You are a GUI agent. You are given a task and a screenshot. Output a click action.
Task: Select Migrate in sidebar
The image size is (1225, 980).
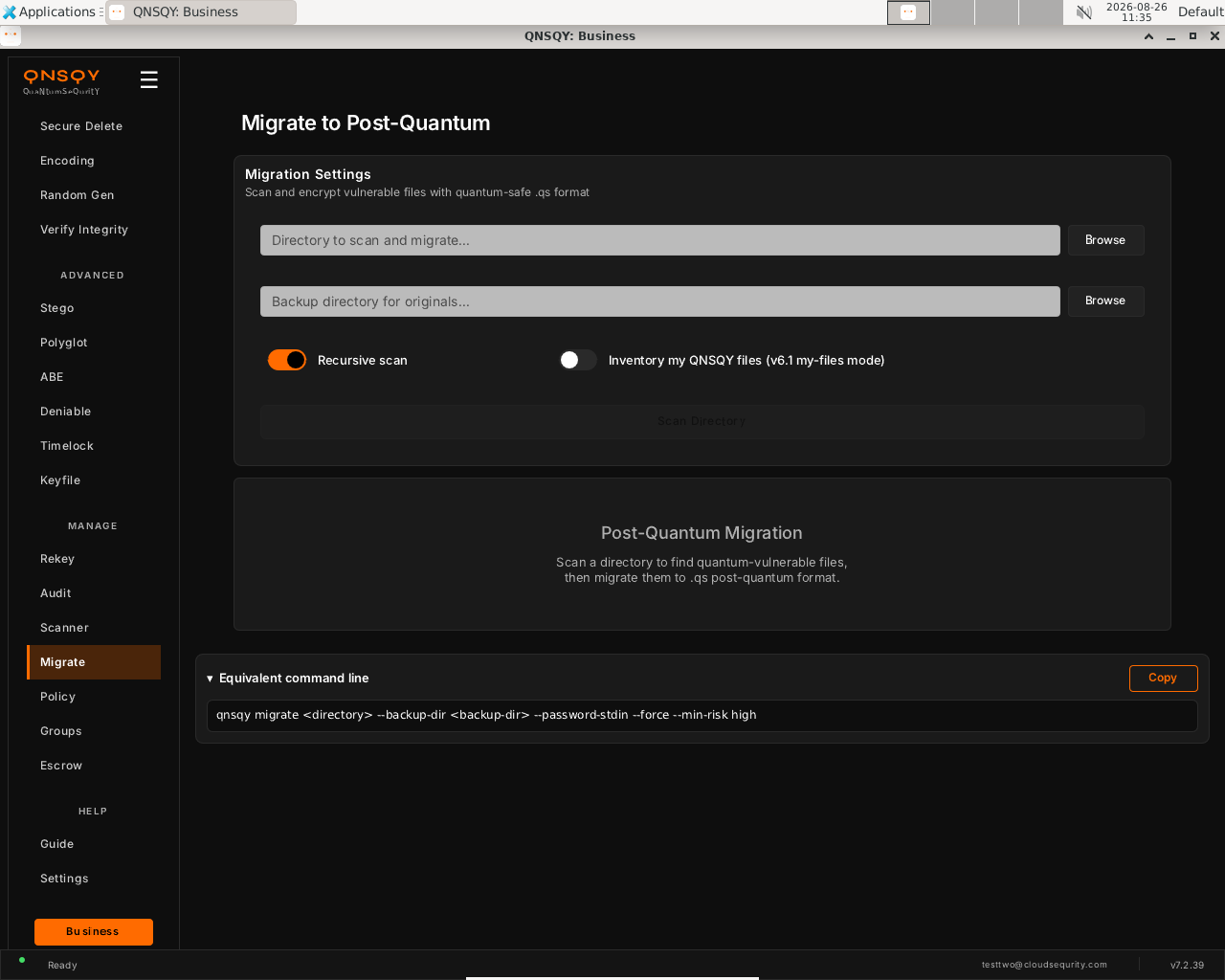[x=94, y=662]
